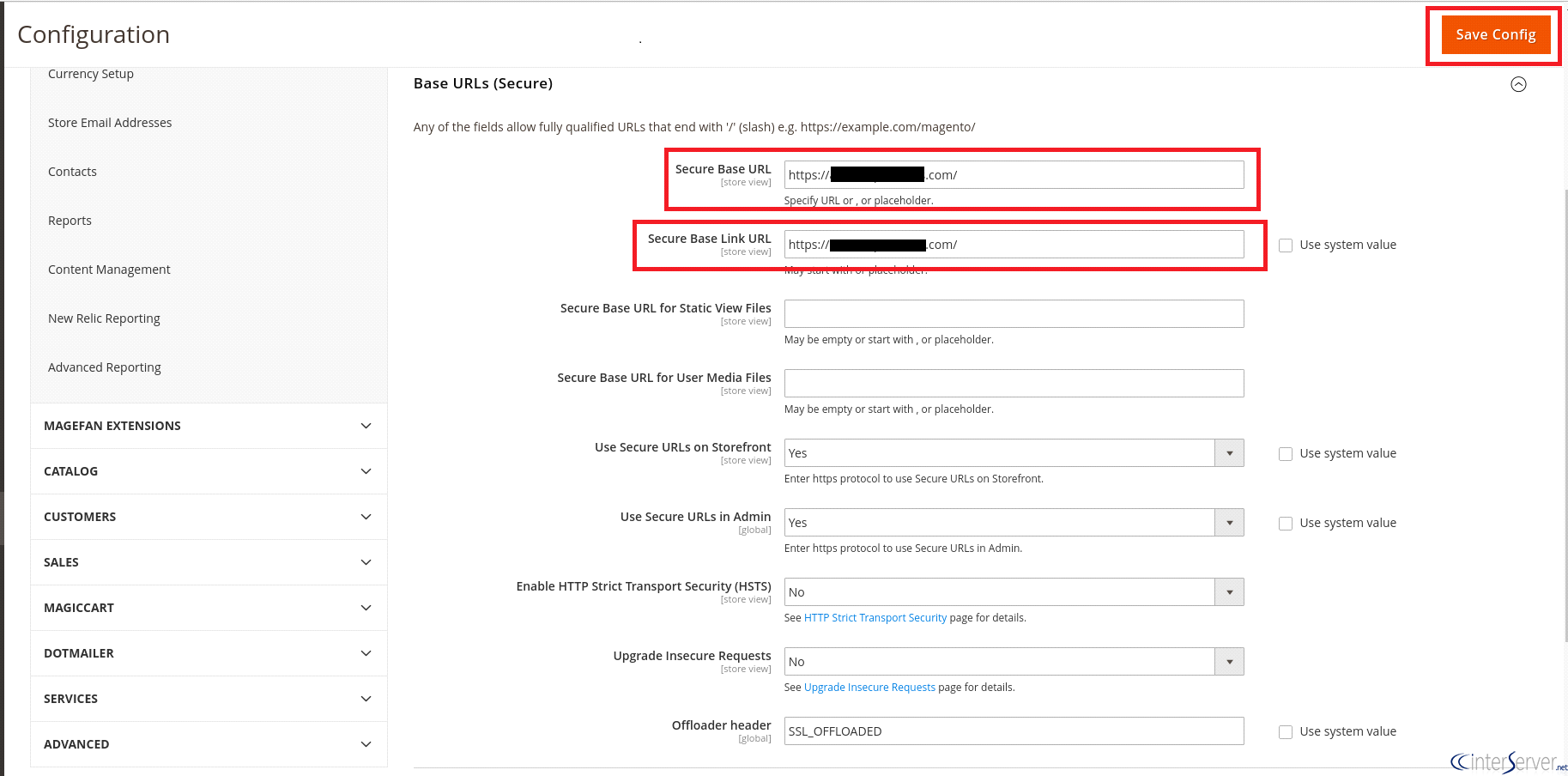Select Store Email Addresses in sidebar
This screenshot has width=1568, height=776.
(110, 122)
